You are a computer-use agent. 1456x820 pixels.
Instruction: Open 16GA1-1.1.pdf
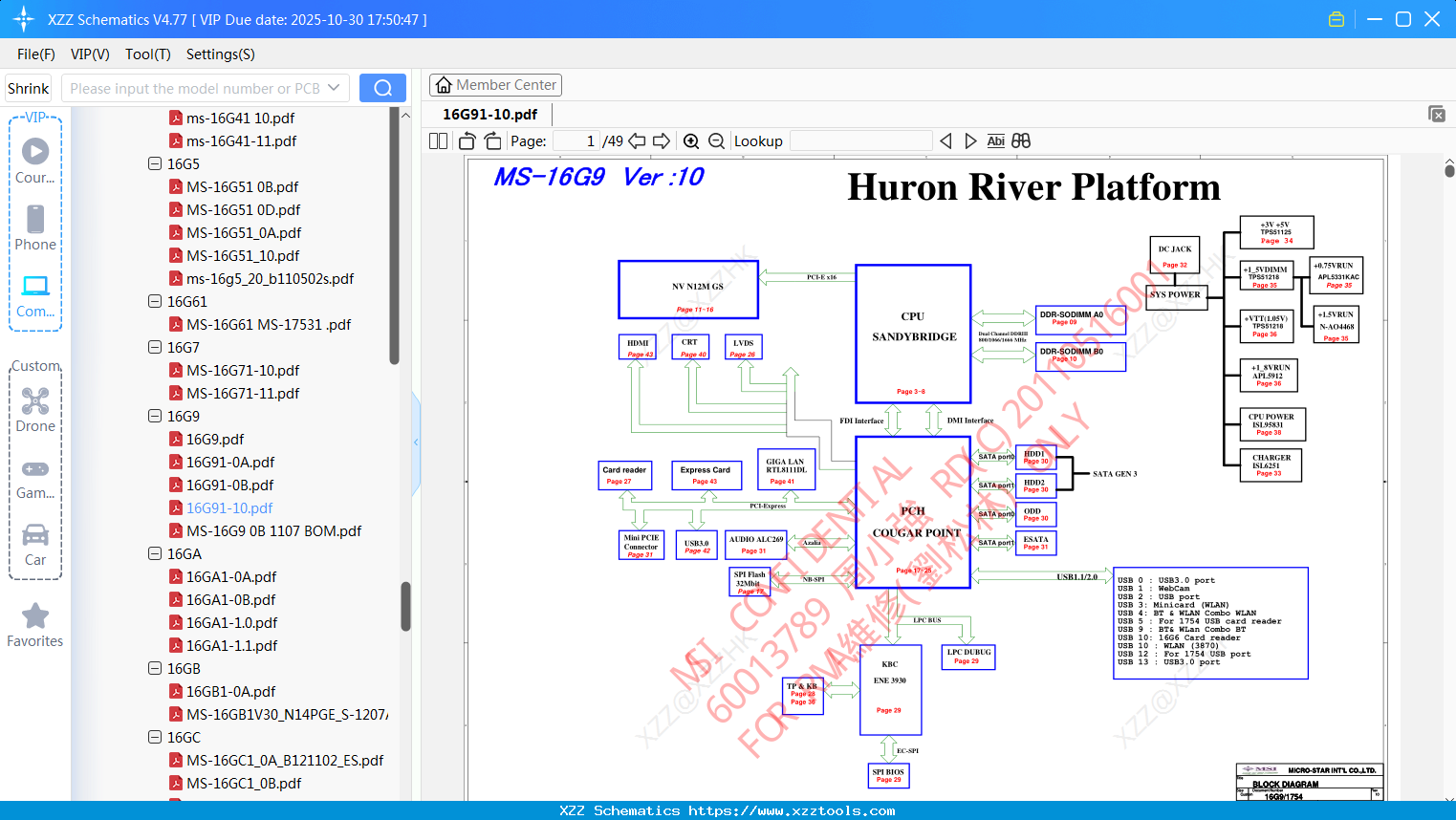tap(231, 645)
